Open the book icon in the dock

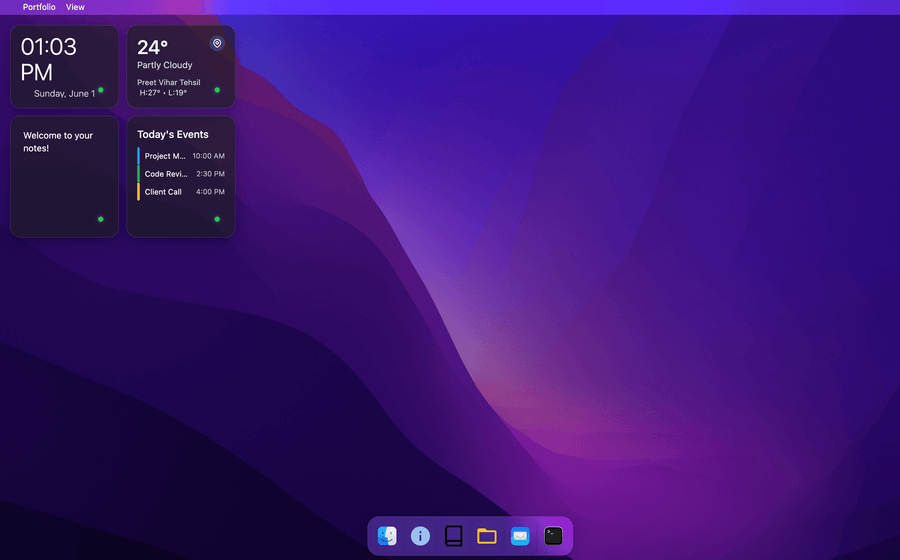[453, 536]
